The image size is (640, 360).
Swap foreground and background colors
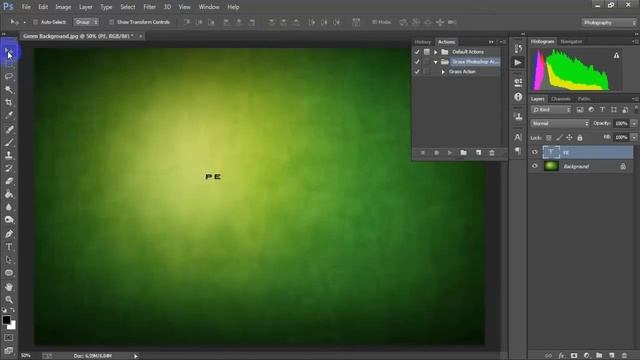click(13, 310)
